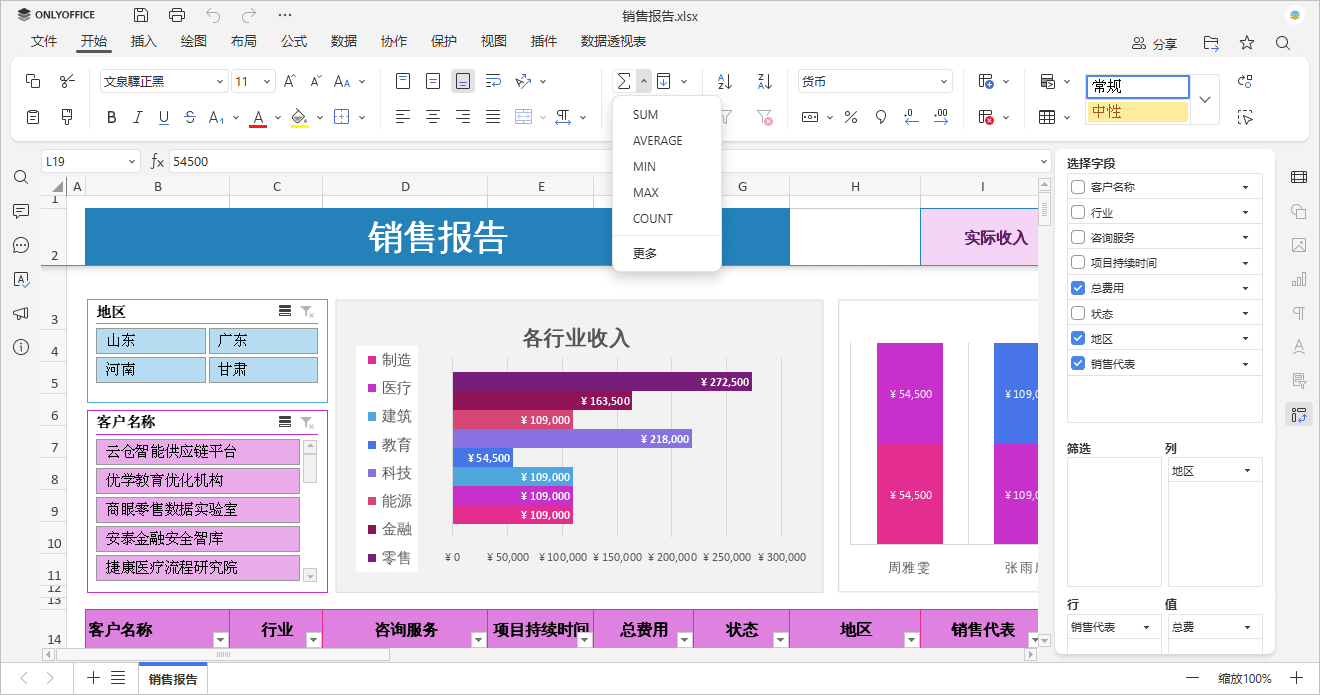Open the Find search sidebar icon

click(21, 177)
